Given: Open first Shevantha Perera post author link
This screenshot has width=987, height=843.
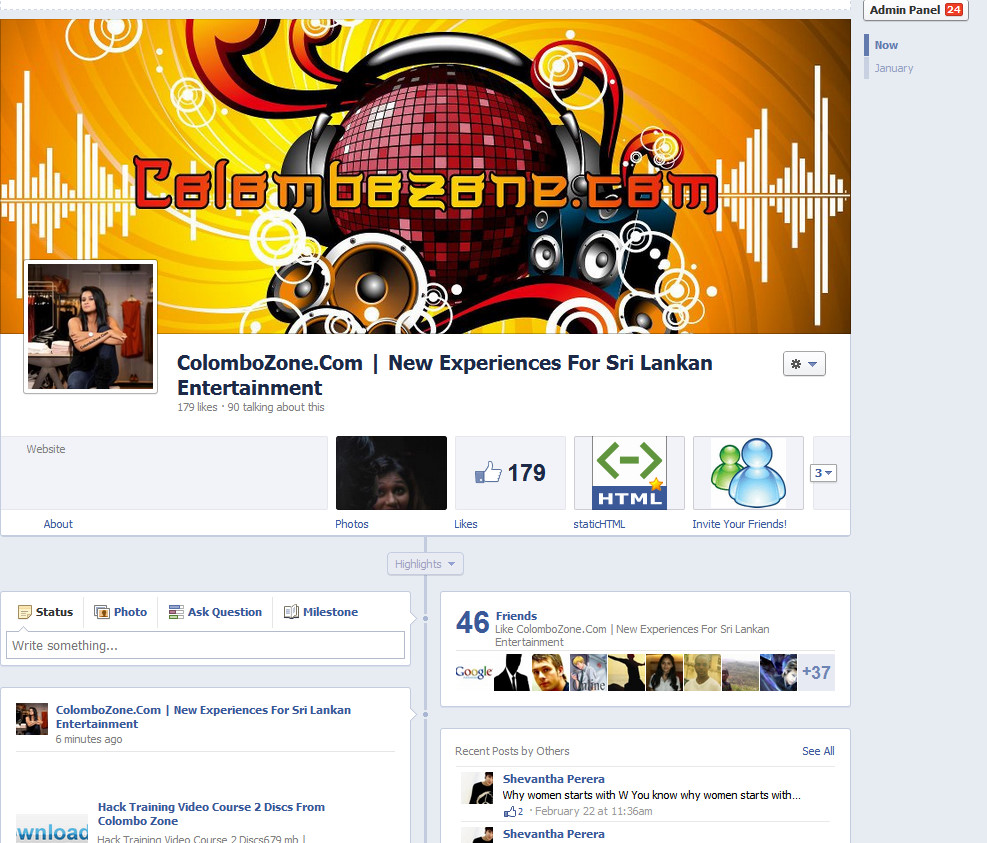Looking at the screenshot, I should pyautogui.click(x=553, y=779).
